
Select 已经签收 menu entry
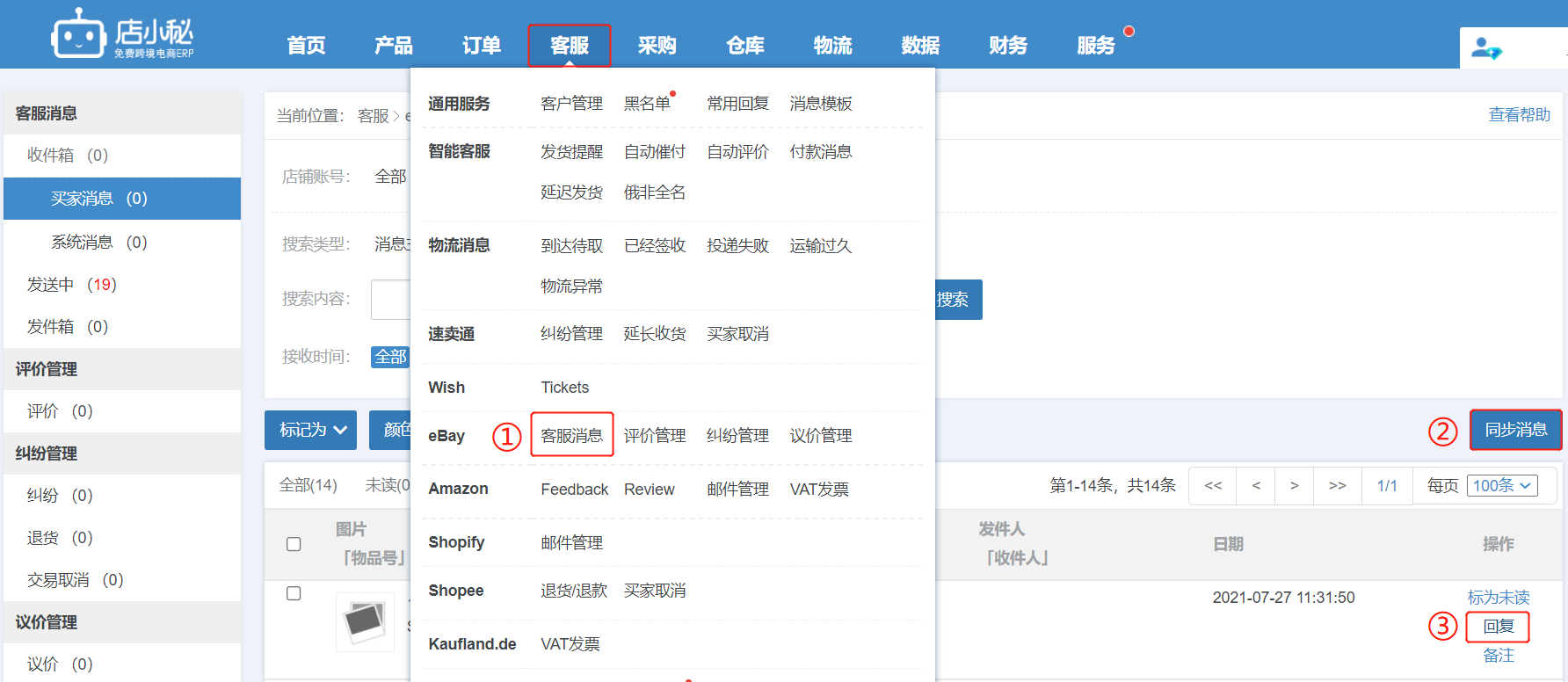coord(655,246)
